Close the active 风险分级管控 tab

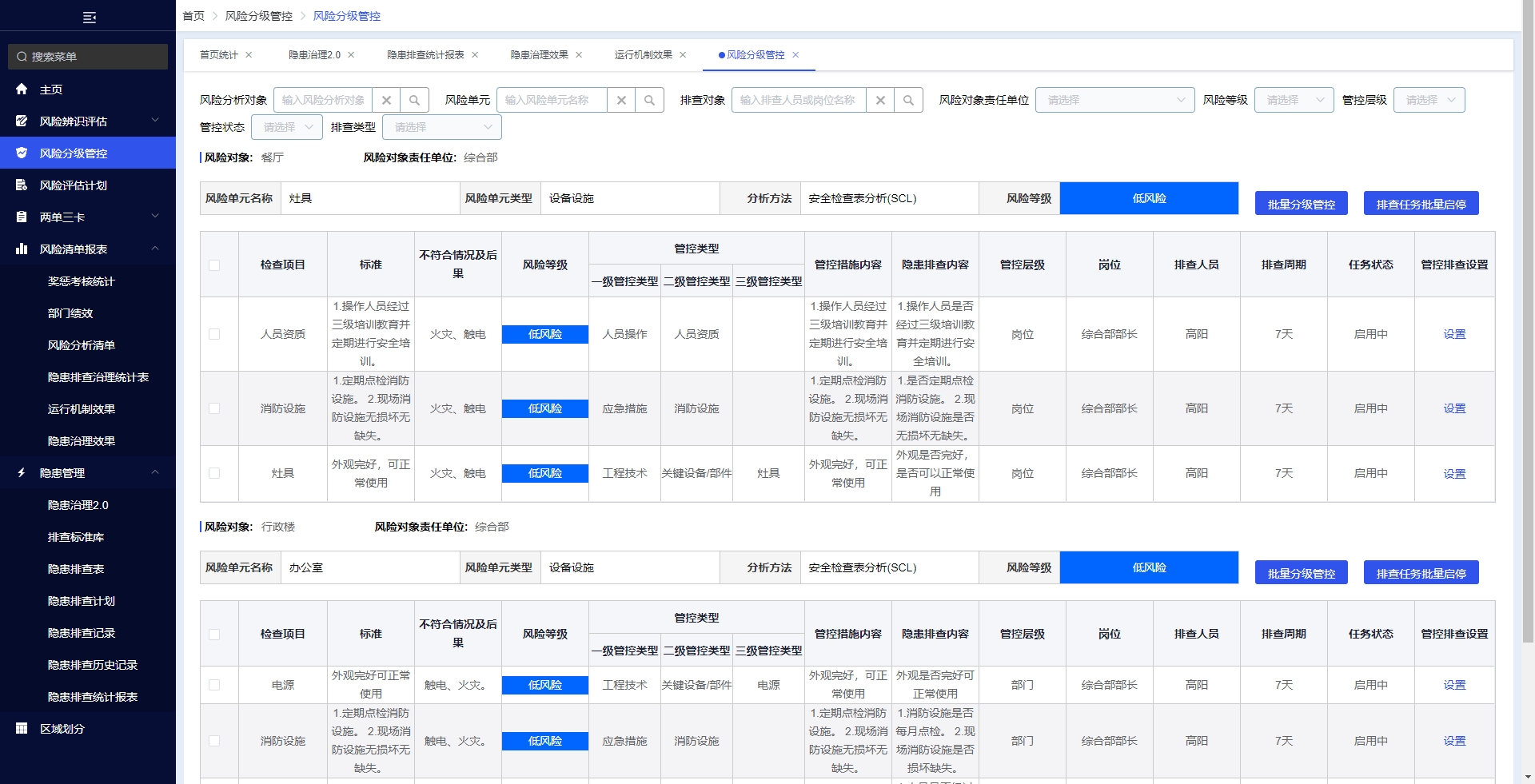[x=795, y=55]
